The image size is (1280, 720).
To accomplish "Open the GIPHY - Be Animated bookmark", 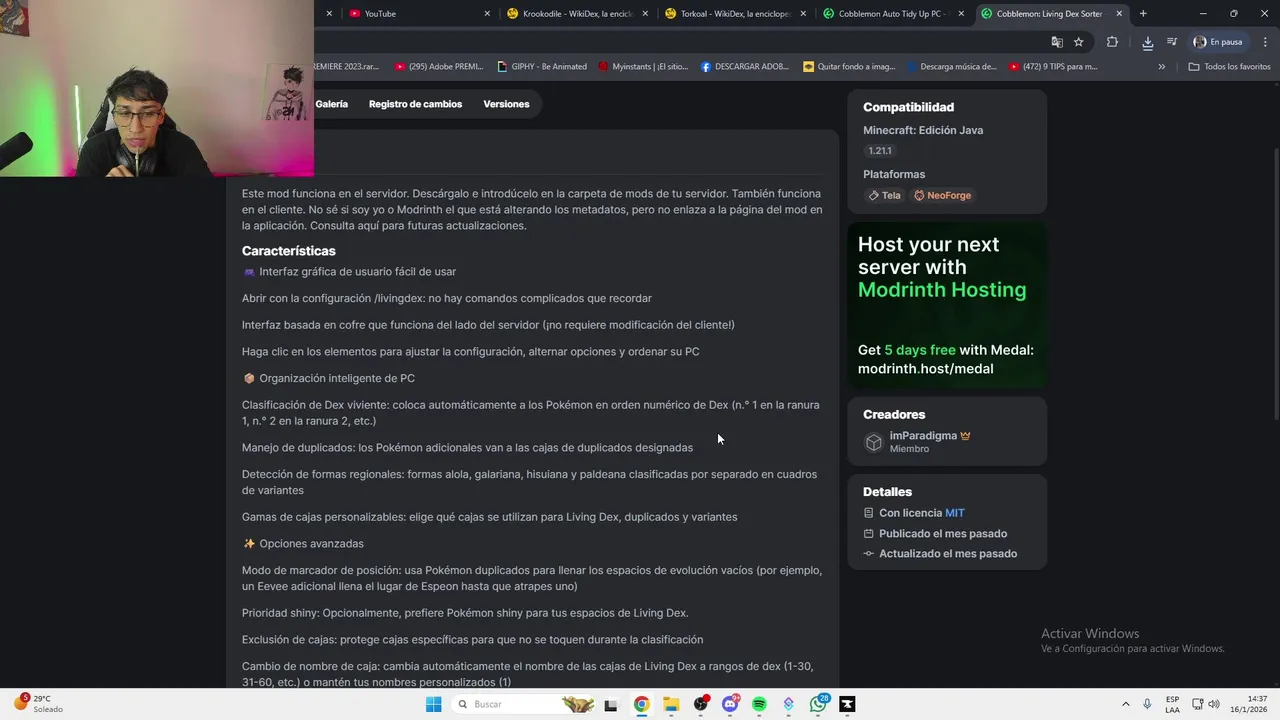I will [542, 67].
